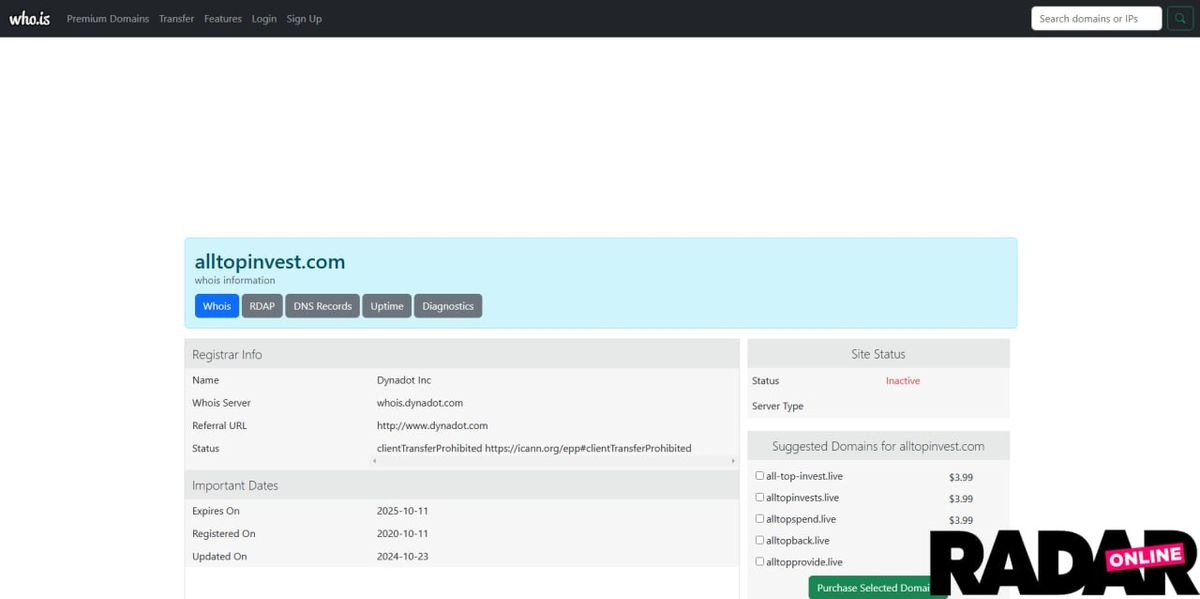Click the Updated On label
This screenshot has height=599, width=1200.
[x=219, y=556]
